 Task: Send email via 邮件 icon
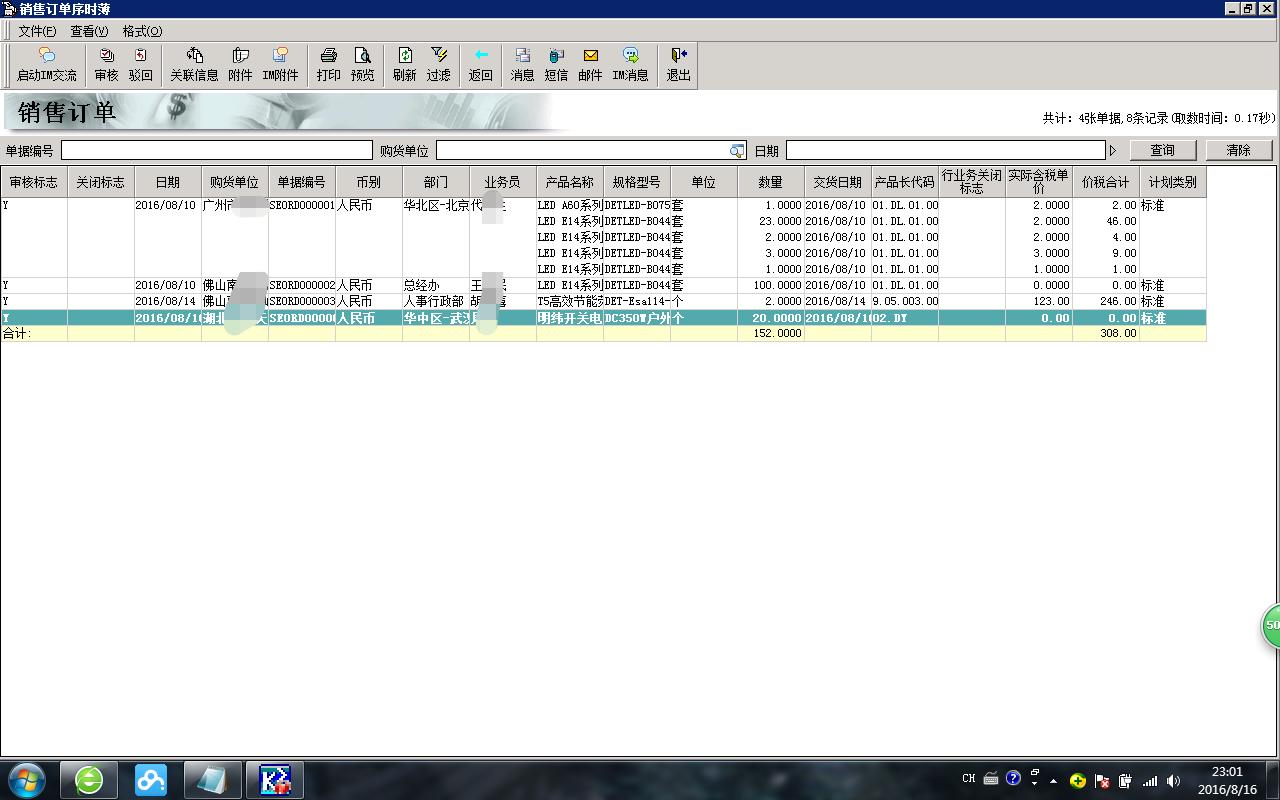click(x=591, y=64)
